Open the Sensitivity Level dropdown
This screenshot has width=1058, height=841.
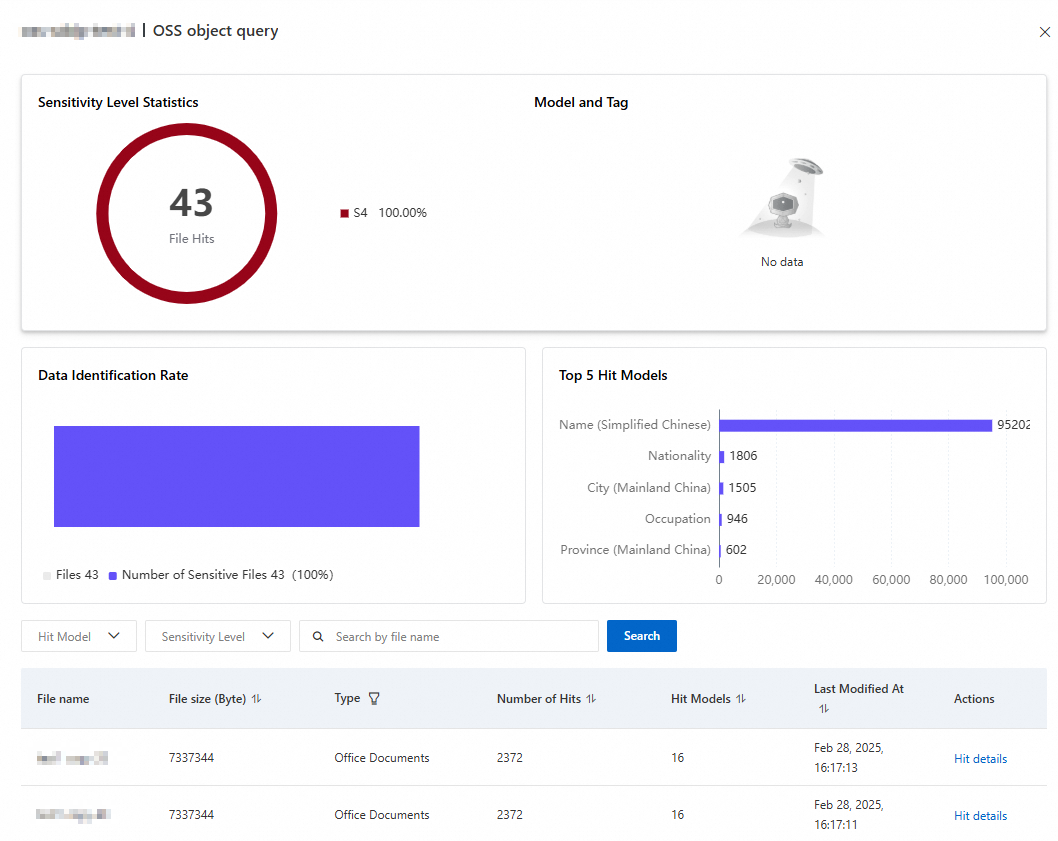click(x=218, y=636)
